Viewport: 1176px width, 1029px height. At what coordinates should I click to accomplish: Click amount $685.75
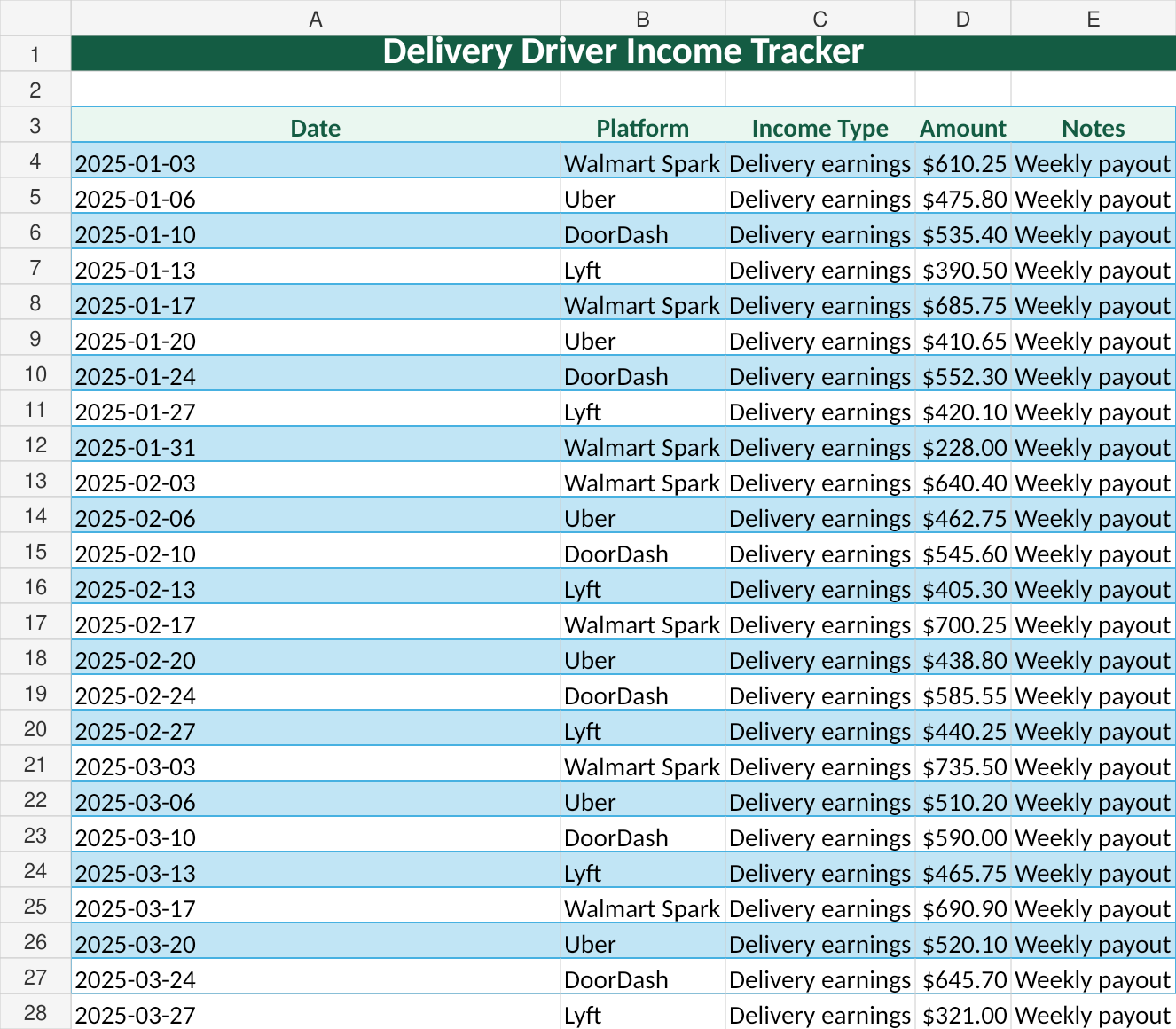pos(963,302)
